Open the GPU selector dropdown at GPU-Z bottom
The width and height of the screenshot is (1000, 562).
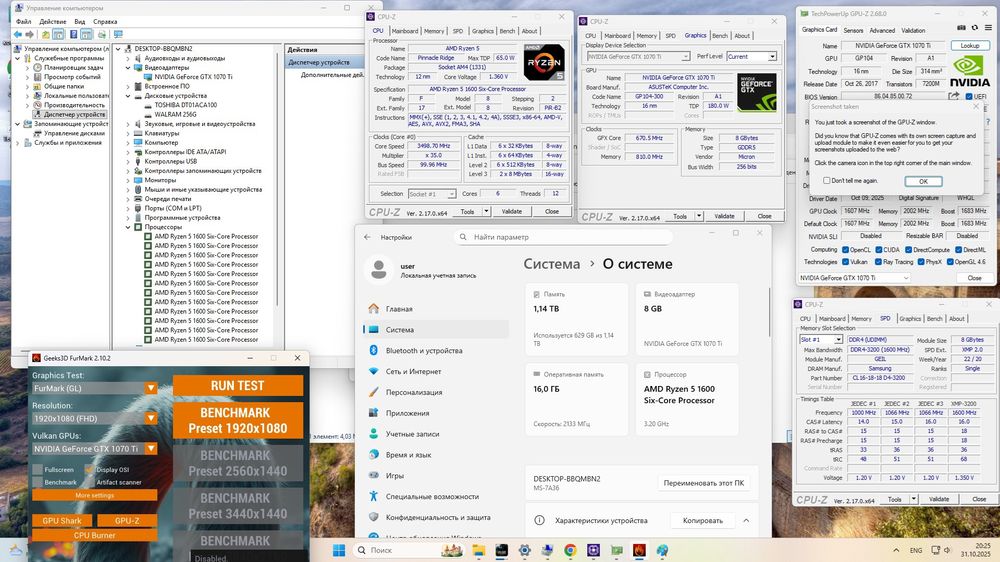[855, 278]
